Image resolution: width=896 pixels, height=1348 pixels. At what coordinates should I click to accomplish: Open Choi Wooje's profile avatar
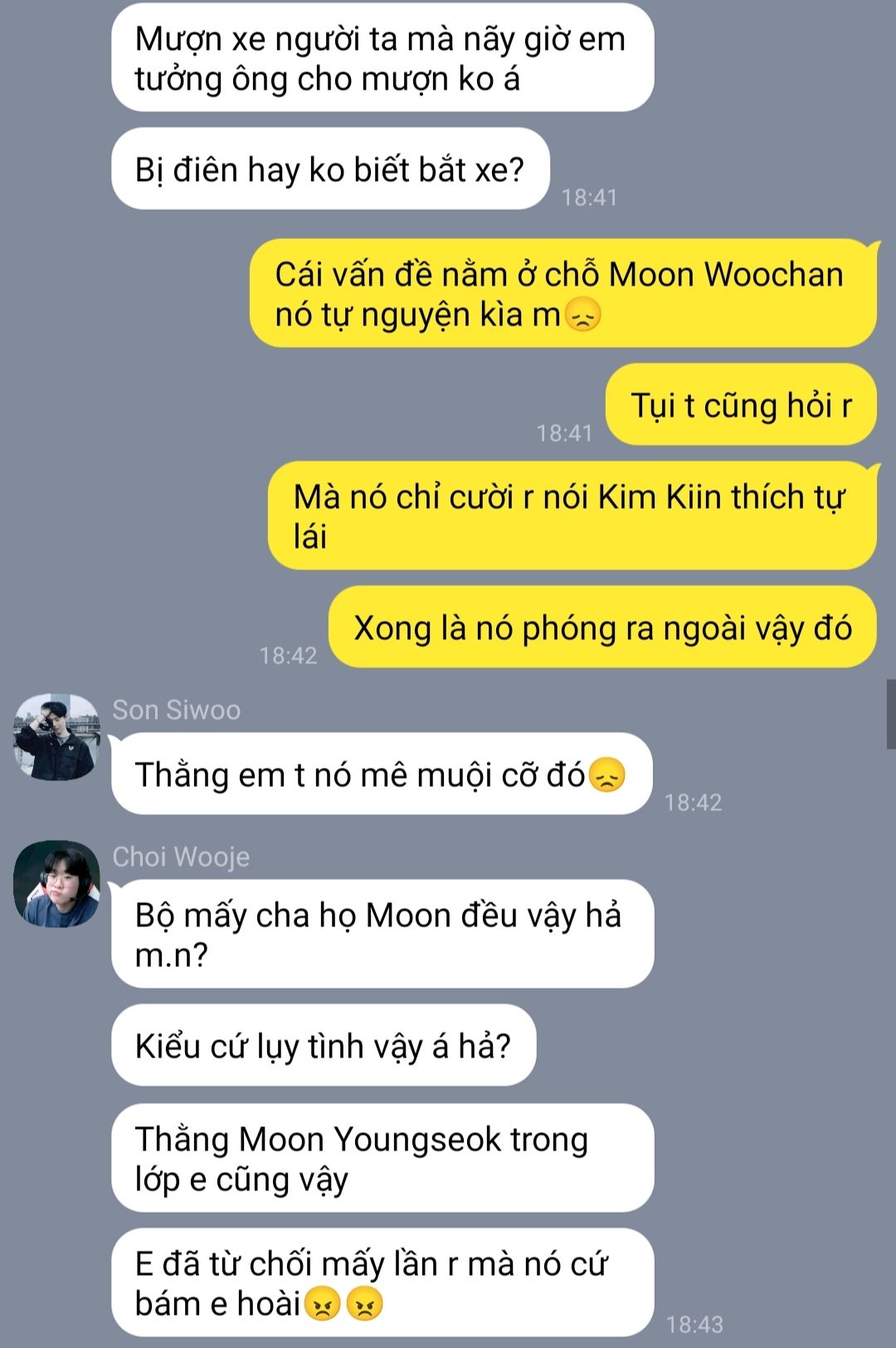[56, 884]
